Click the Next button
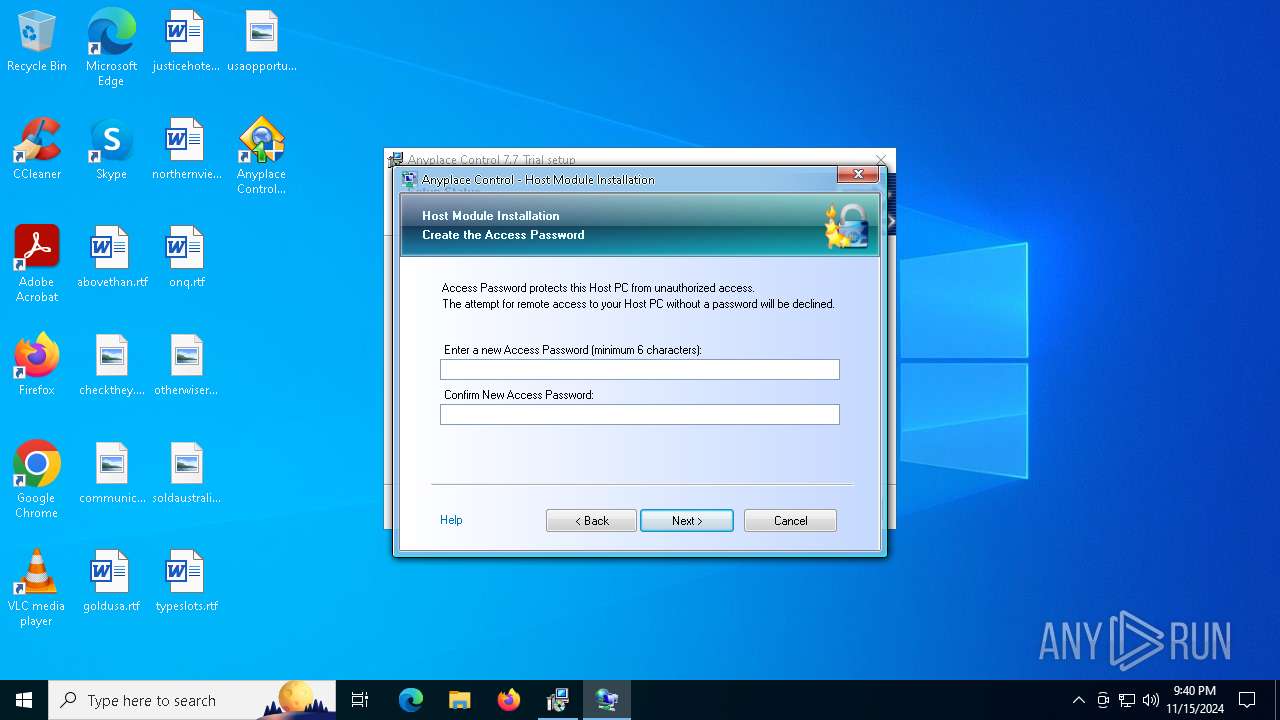The width and height of the screenshot is (1280, 720). (x=687, y=521)
